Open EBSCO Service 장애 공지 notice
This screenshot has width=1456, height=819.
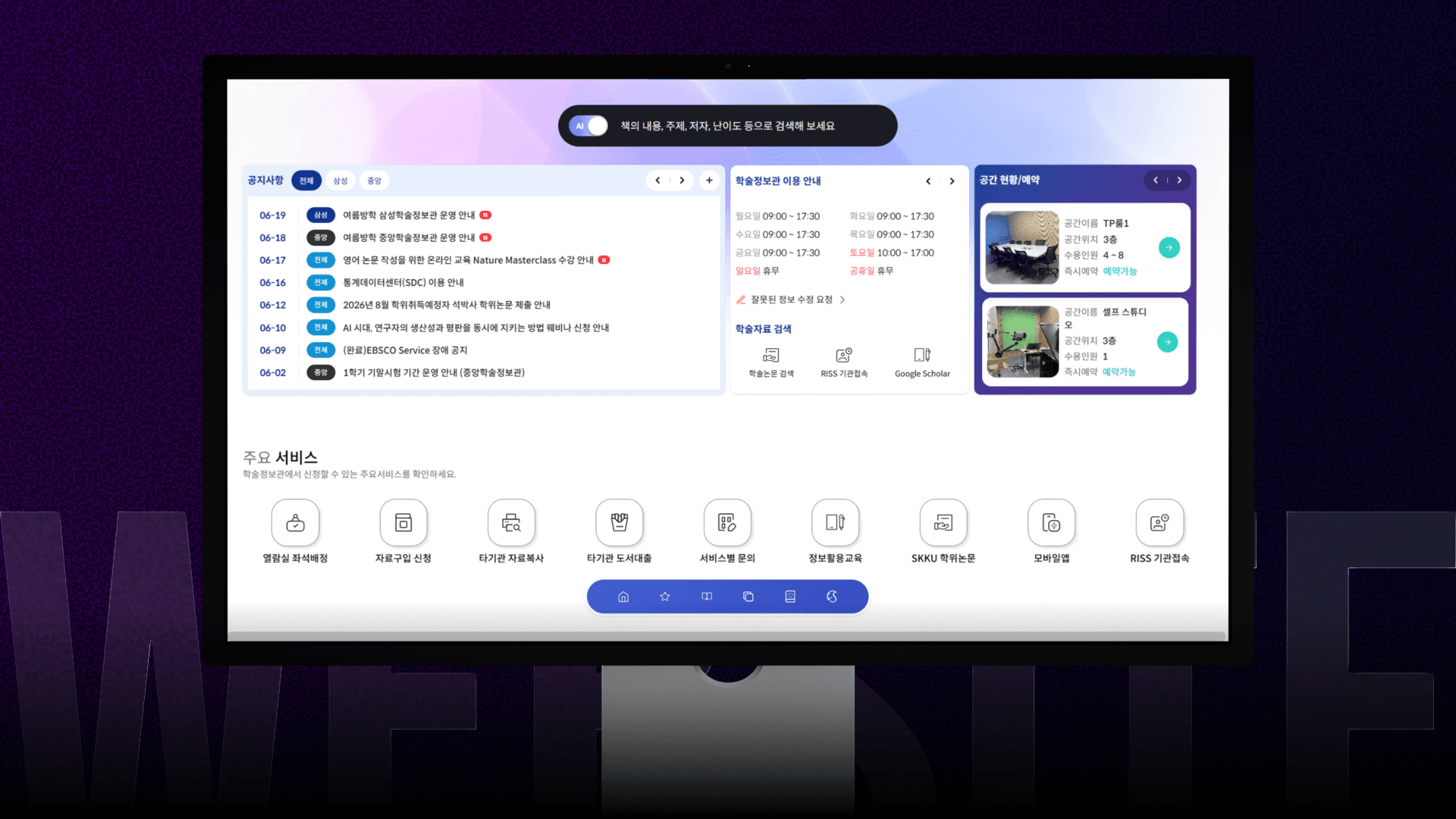click(405, 350)
